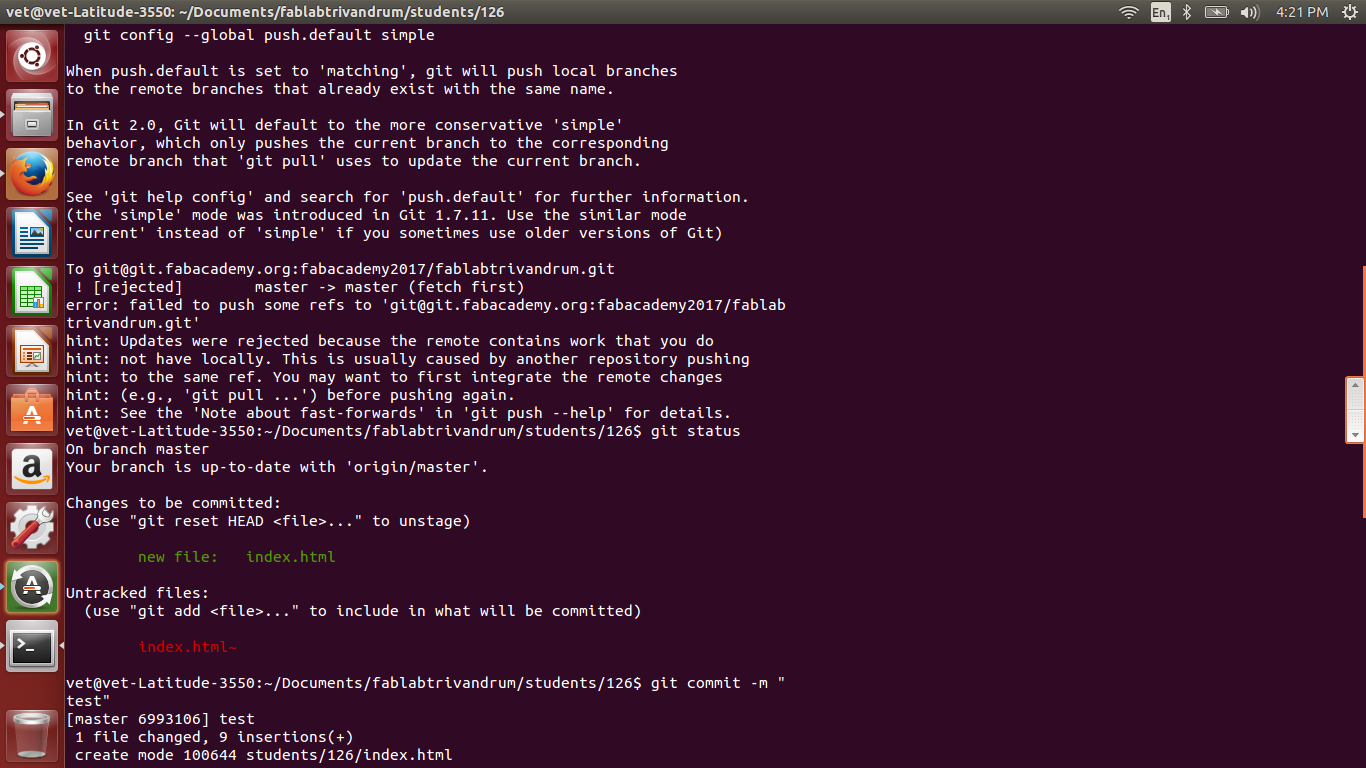The height and width of the screenshot is (768, 1366).
Task: Click the terminal scrollbar handle
Action: coord(1356,409)
